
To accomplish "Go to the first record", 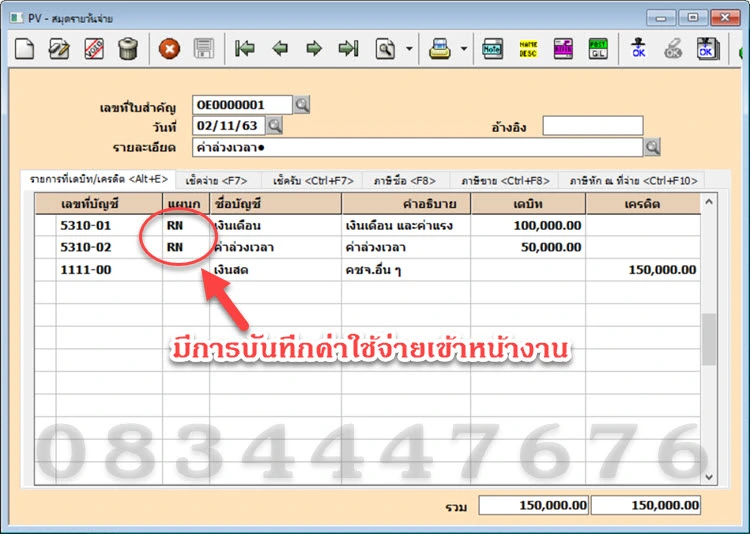I will [245, 48].
